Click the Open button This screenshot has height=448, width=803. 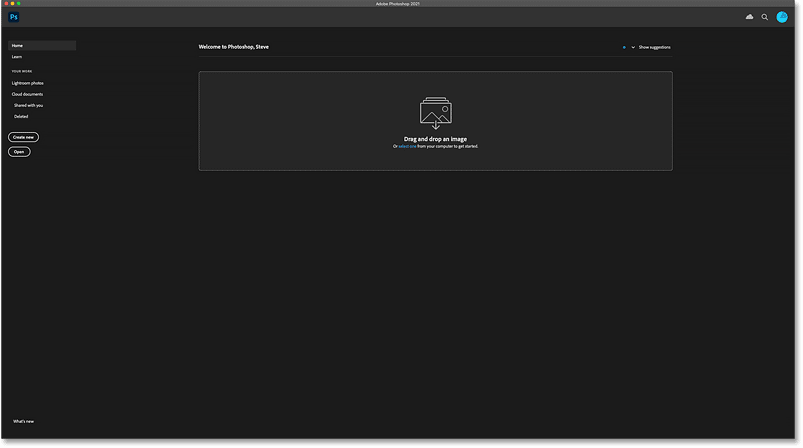19,152
